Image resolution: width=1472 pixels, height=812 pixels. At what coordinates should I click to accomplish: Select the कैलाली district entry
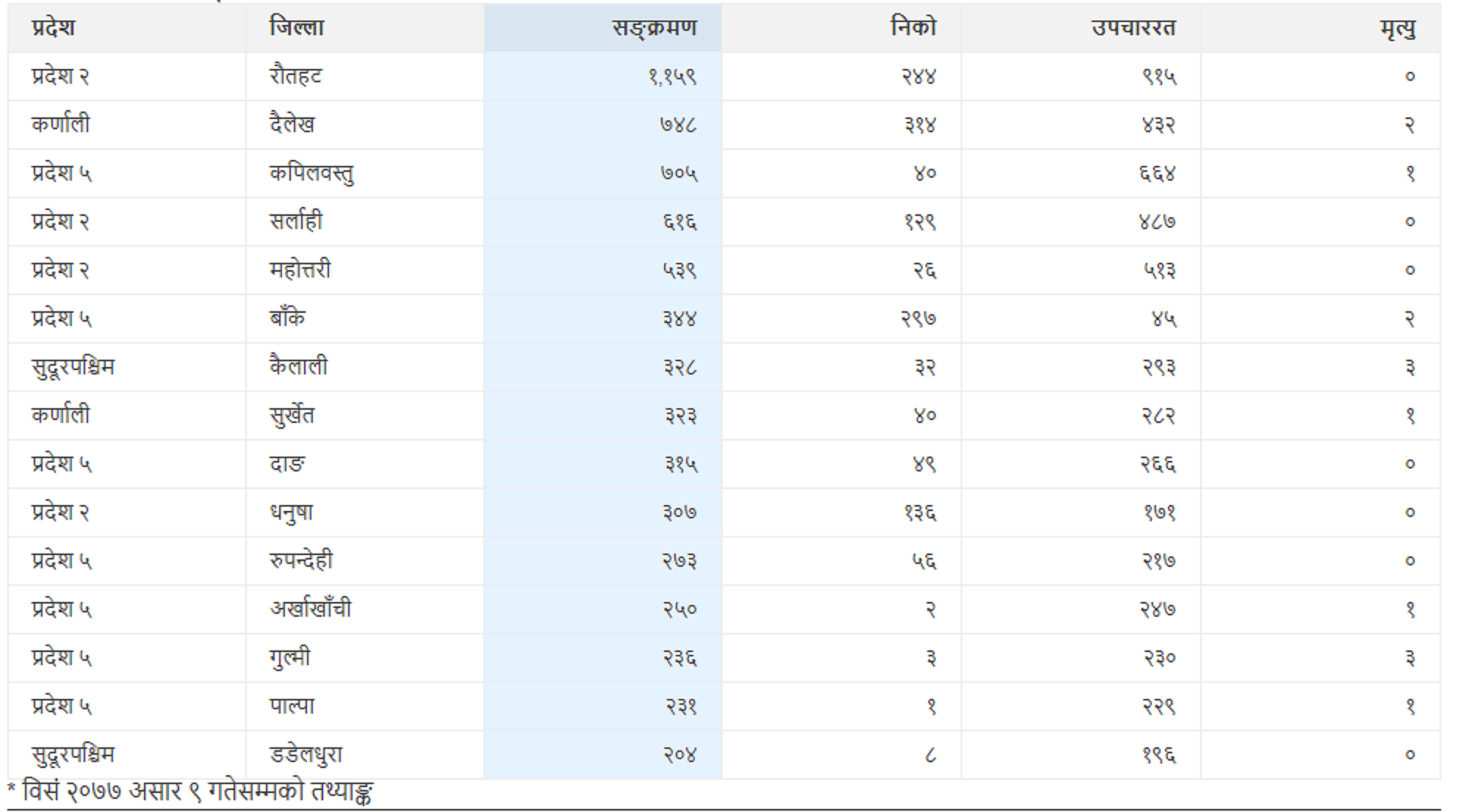365,367
